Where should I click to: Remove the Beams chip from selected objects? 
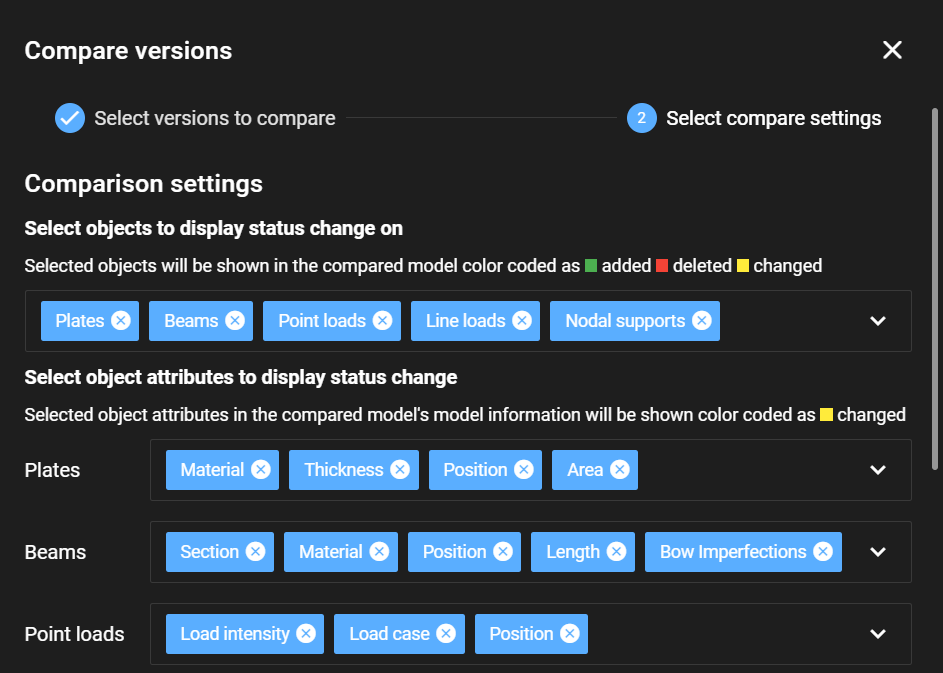click(x=235, y=321)
